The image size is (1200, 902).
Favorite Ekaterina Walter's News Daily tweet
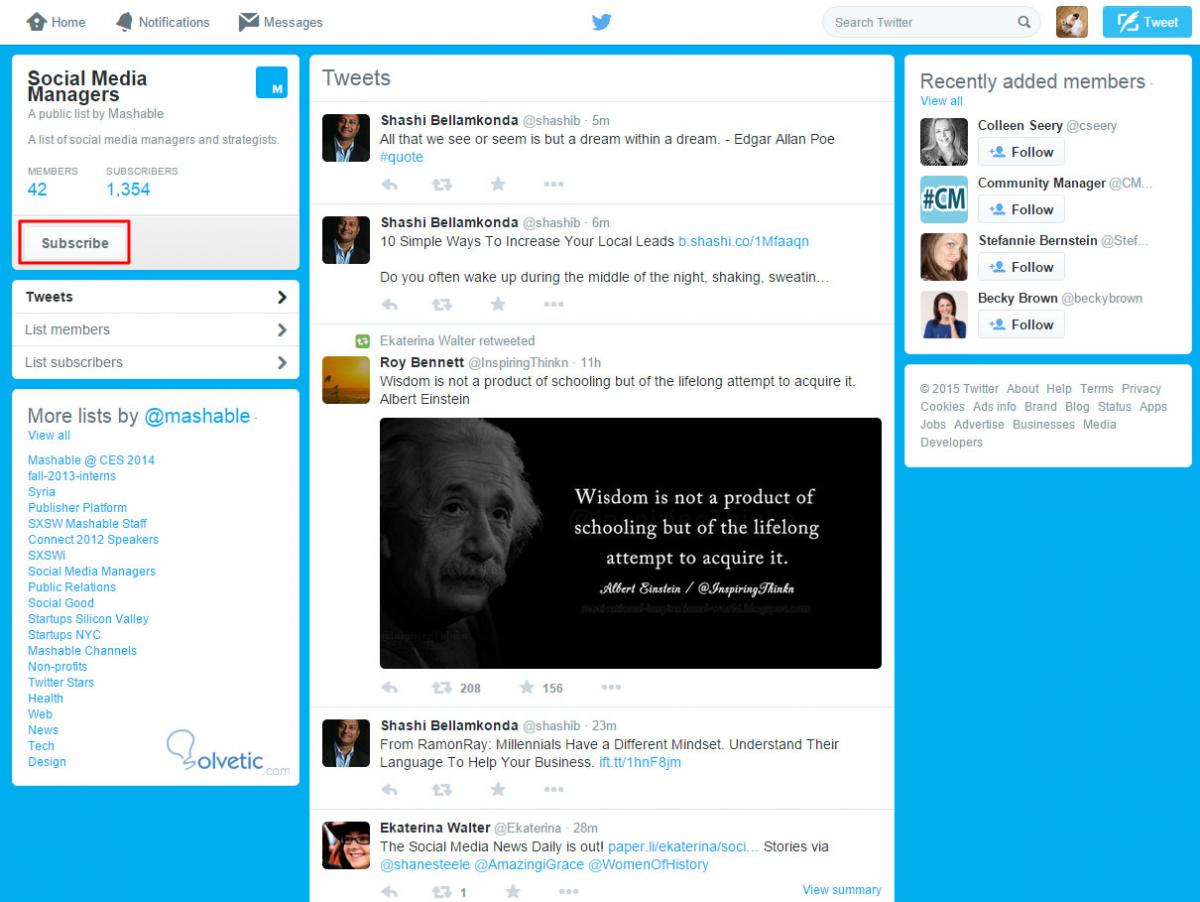[513, 891]
